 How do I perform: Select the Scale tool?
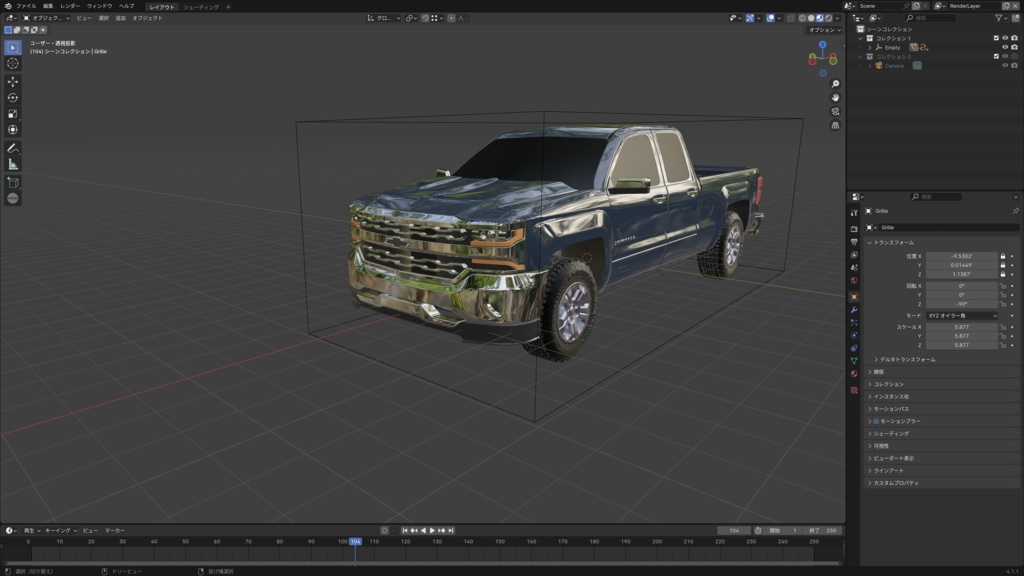click(x=12, y=114)
